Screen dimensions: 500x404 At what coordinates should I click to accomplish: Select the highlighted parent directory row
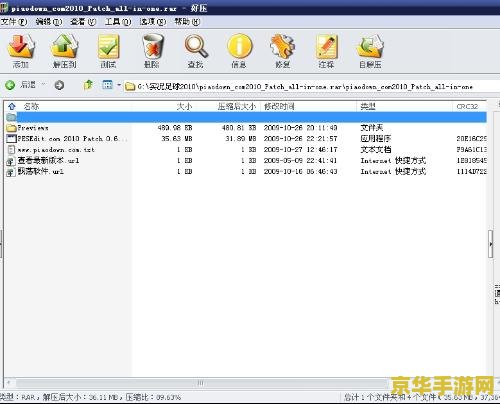(246, 117)
